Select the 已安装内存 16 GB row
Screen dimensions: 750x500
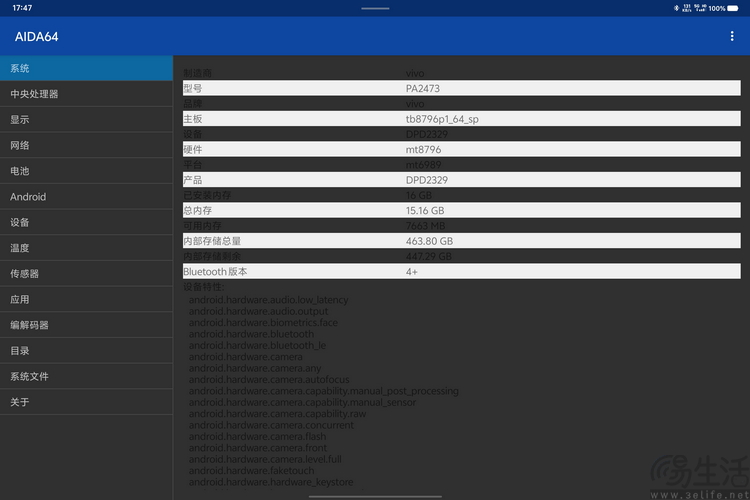coord(462,195)
